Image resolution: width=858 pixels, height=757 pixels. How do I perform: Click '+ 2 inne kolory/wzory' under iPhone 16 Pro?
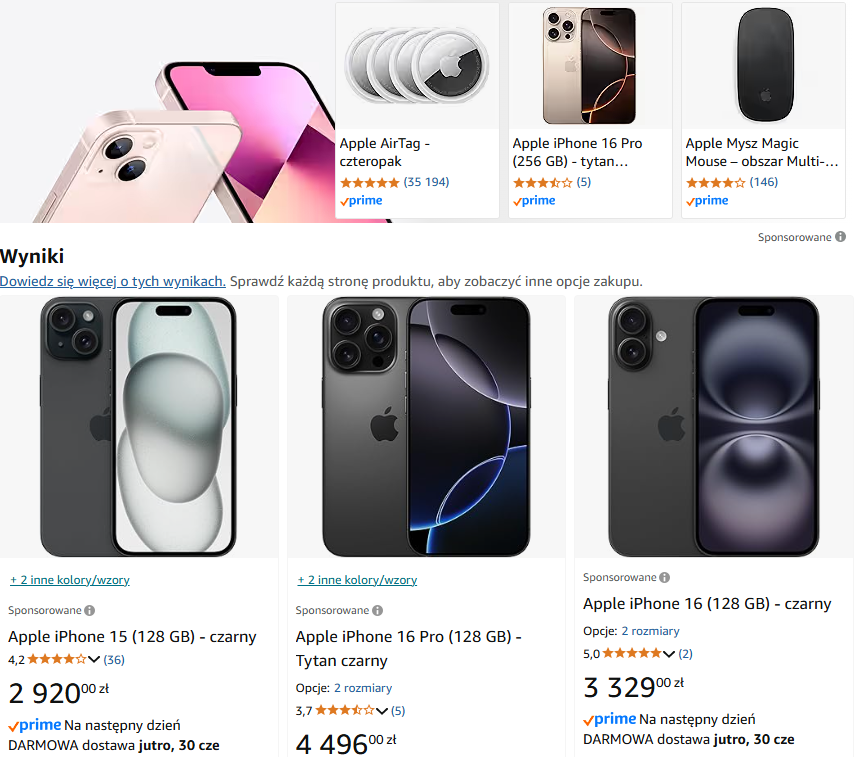coord(357,580)
